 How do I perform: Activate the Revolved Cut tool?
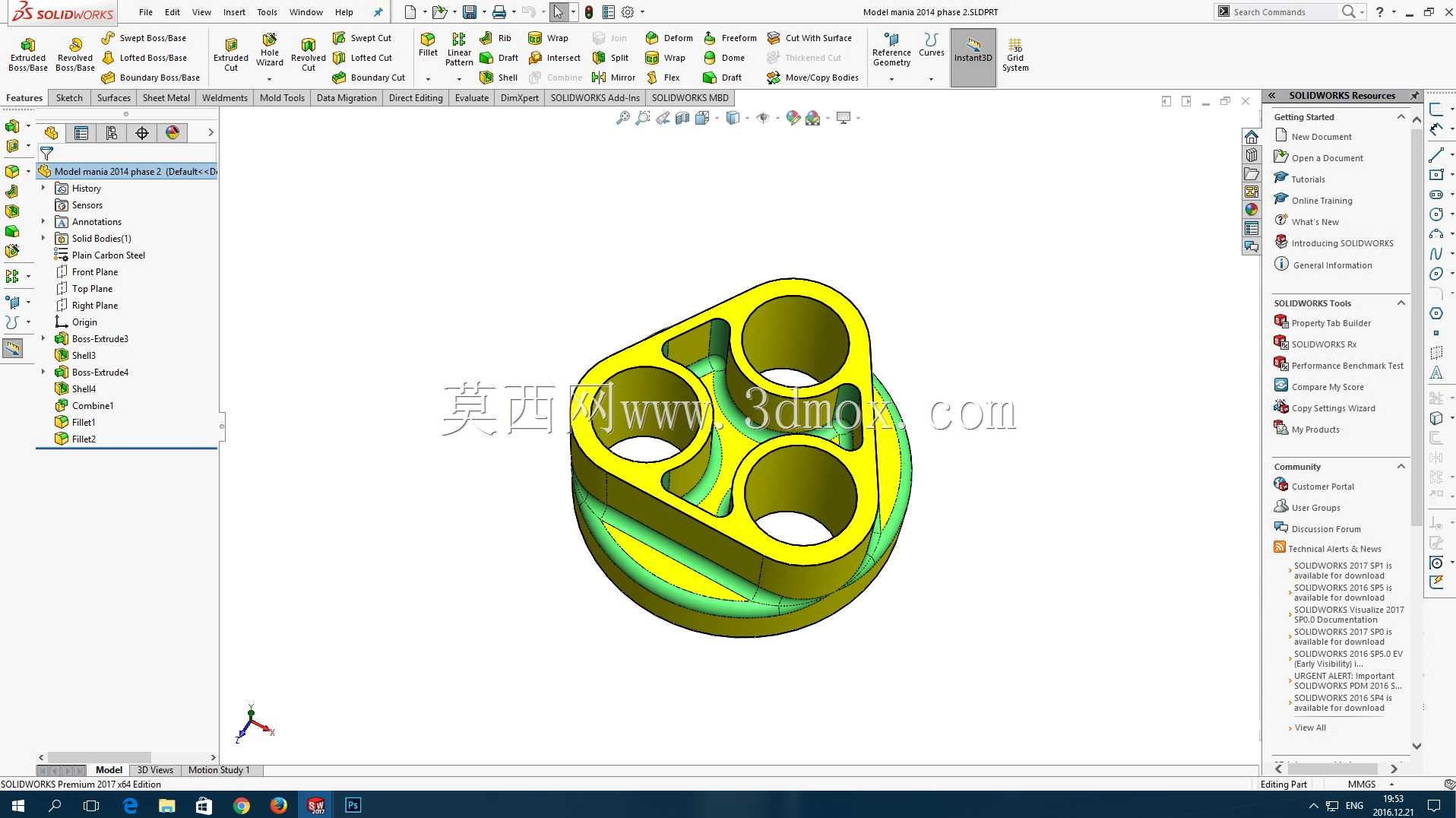point(308,55)
